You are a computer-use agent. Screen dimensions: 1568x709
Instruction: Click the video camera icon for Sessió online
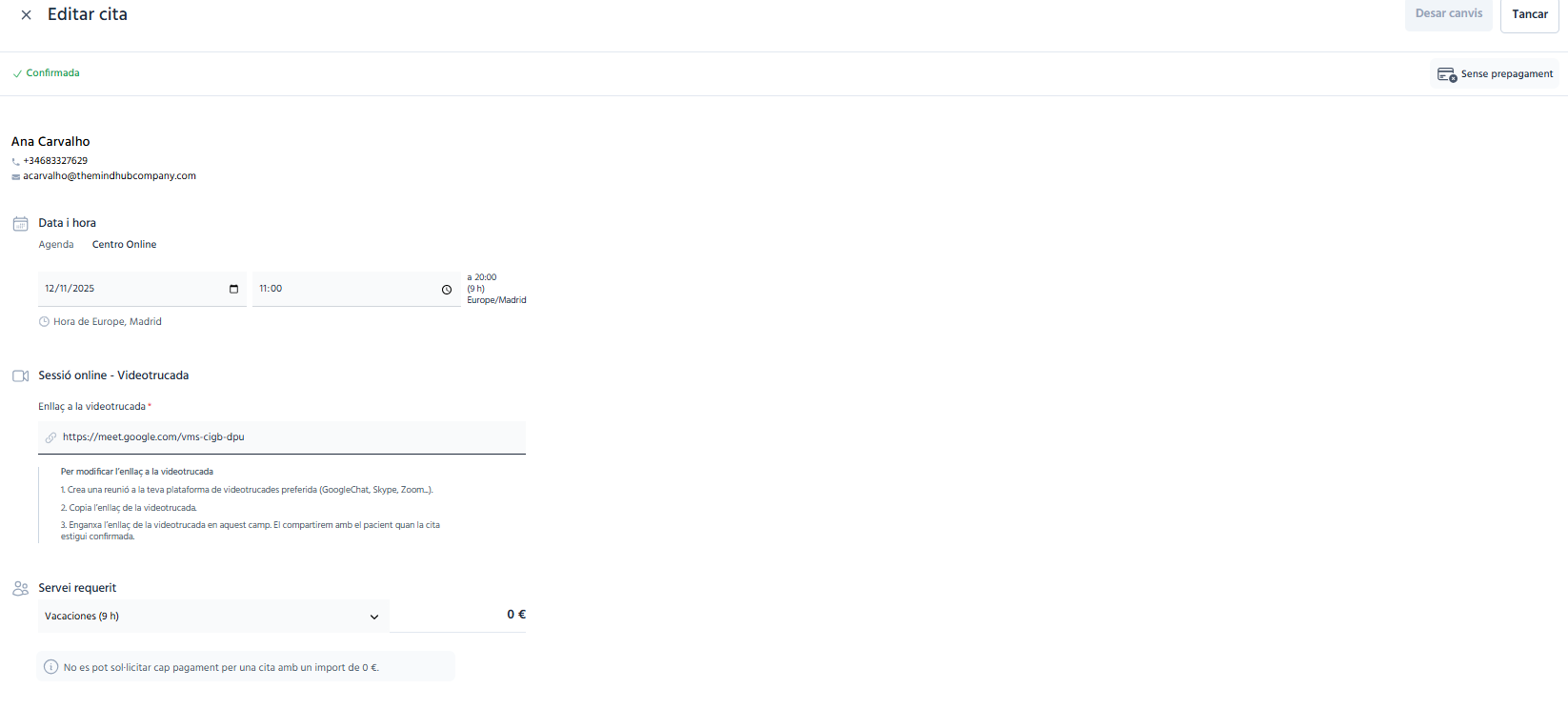[x=20, y=376]
